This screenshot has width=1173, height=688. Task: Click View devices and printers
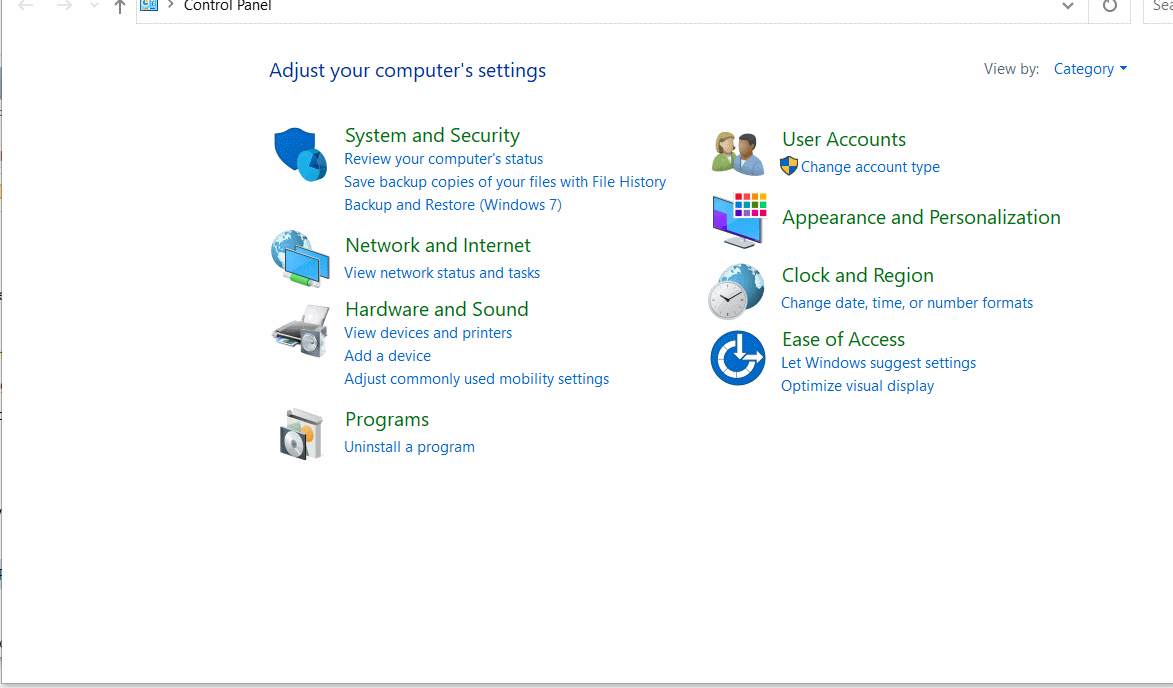[x=428, y=333]
